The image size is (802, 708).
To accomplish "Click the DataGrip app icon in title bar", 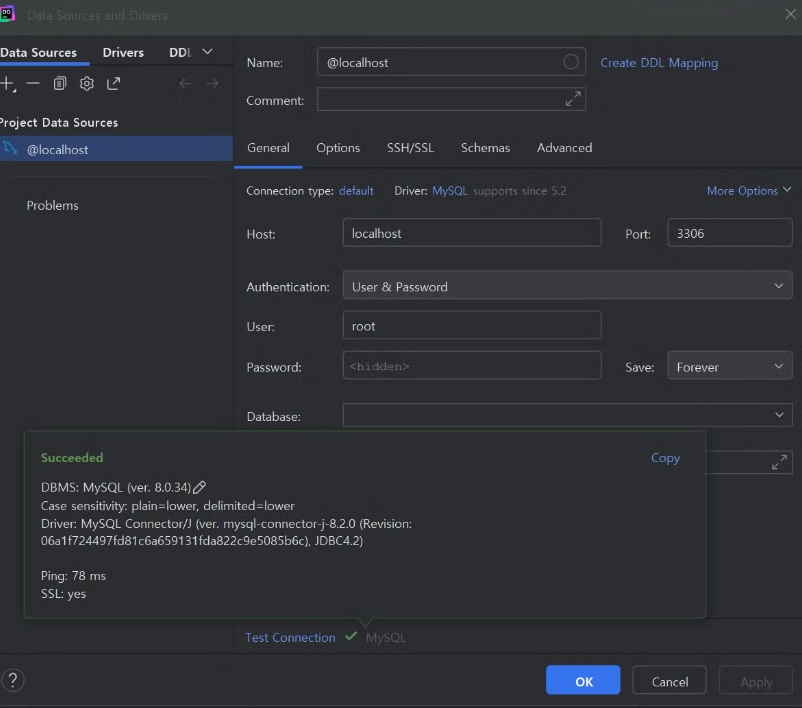I will [x=7, y=14].
